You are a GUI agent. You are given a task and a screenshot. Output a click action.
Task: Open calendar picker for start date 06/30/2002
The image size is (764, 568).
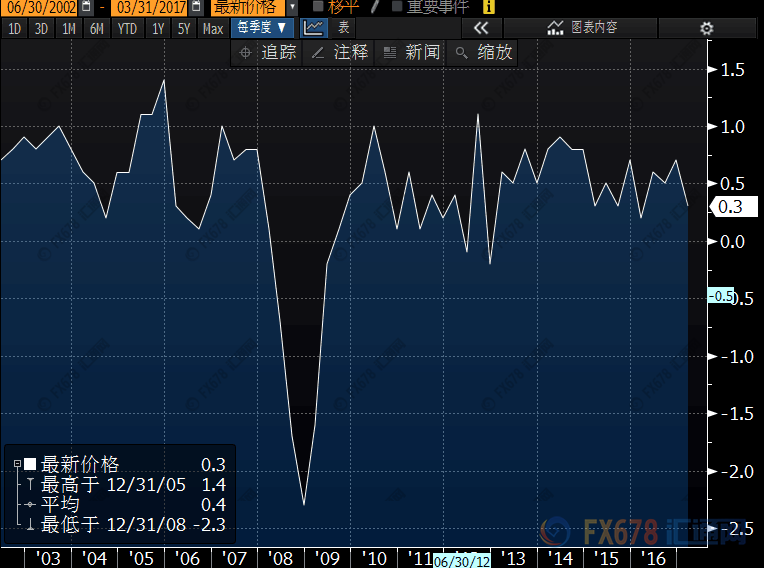86,7
